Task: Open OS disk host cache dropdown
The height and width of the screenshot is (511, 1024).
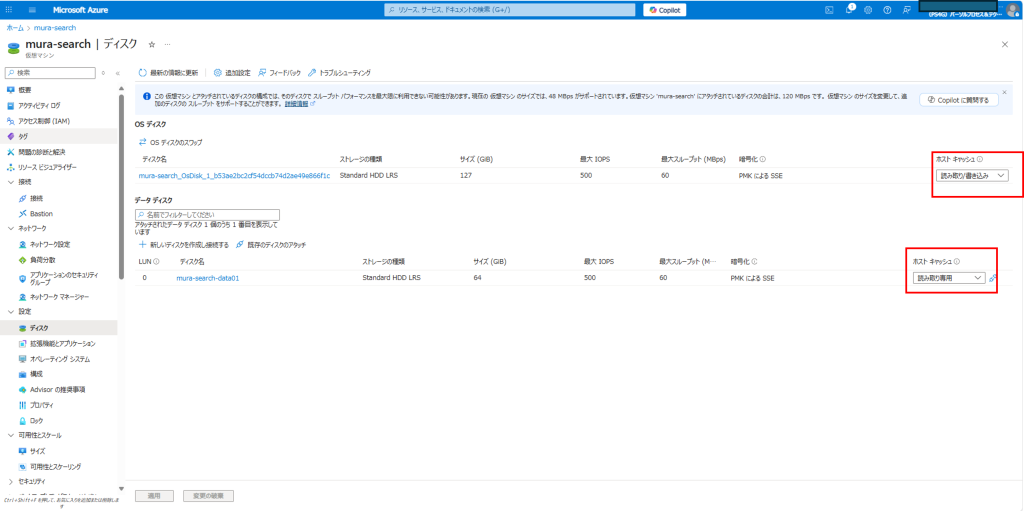Action: 972,175
